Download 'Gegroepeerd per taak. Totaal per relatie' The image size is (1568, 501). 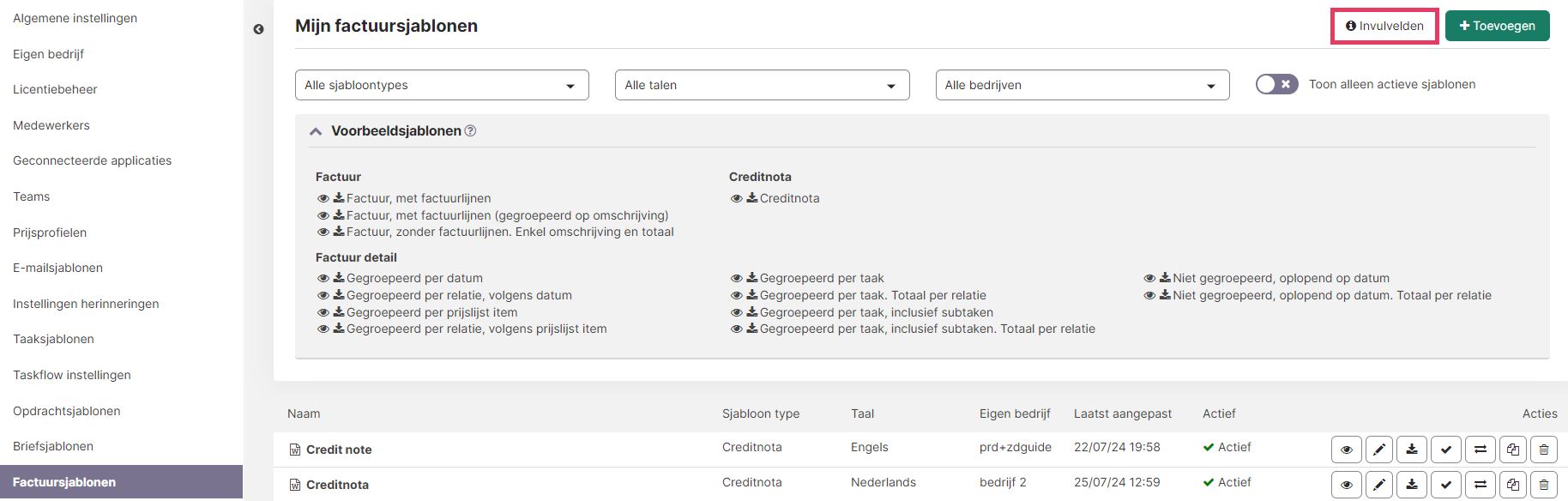752,295
